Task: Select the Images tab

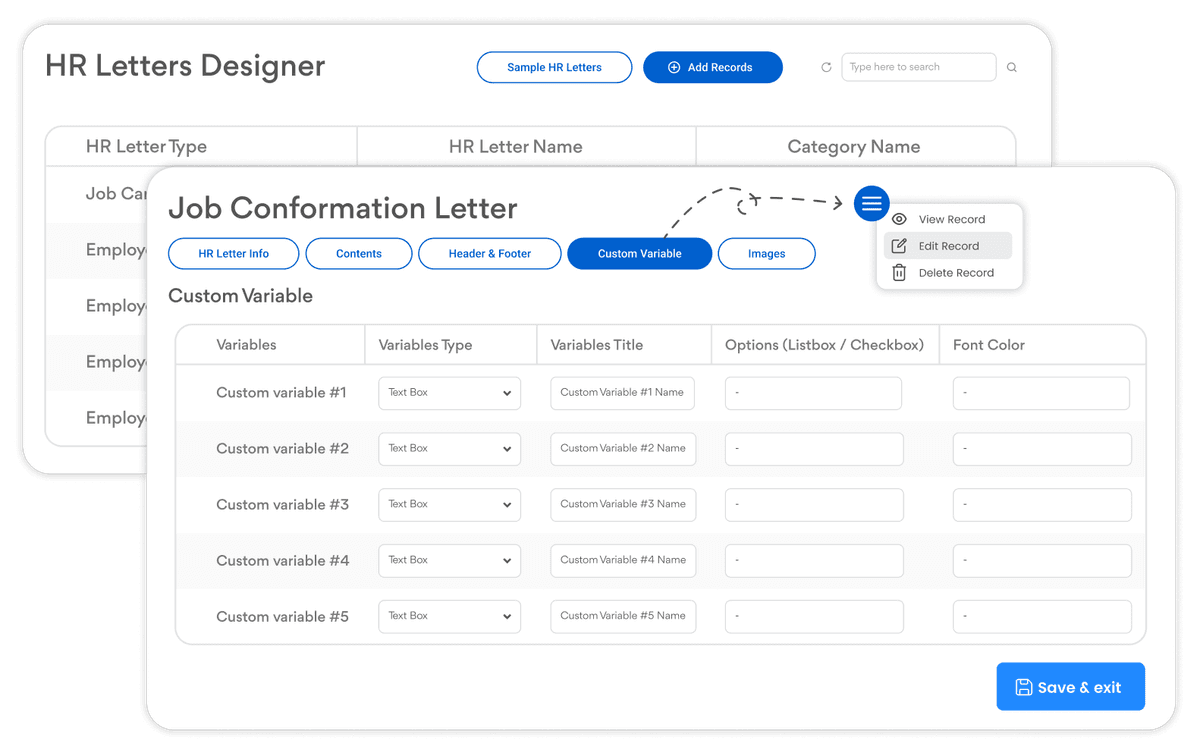Action: pos(766,253)
